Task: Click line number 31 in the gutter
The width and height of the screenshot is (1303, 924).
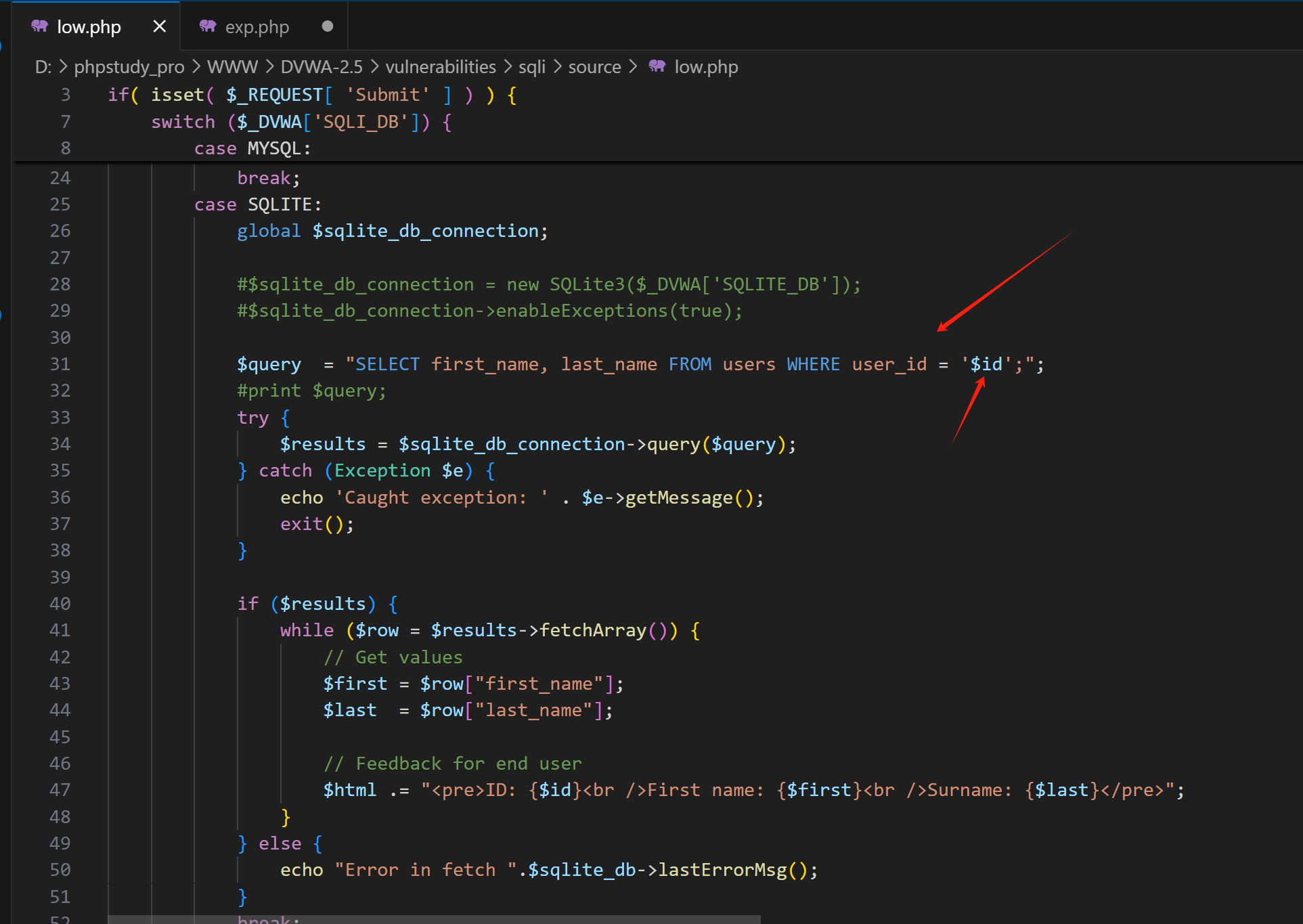Action: click(x=60, y=364)
